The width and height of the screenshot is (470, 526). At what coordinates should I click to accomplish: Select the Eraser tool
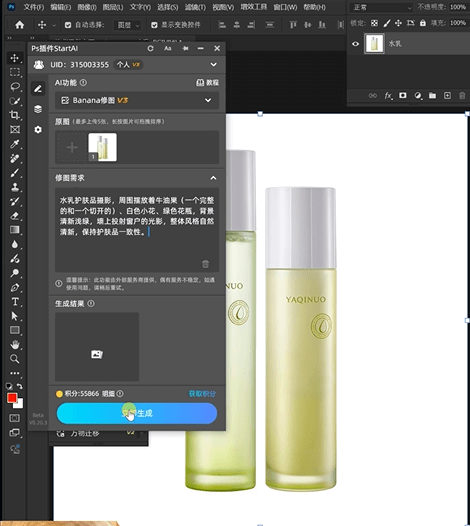click(14, 216)
